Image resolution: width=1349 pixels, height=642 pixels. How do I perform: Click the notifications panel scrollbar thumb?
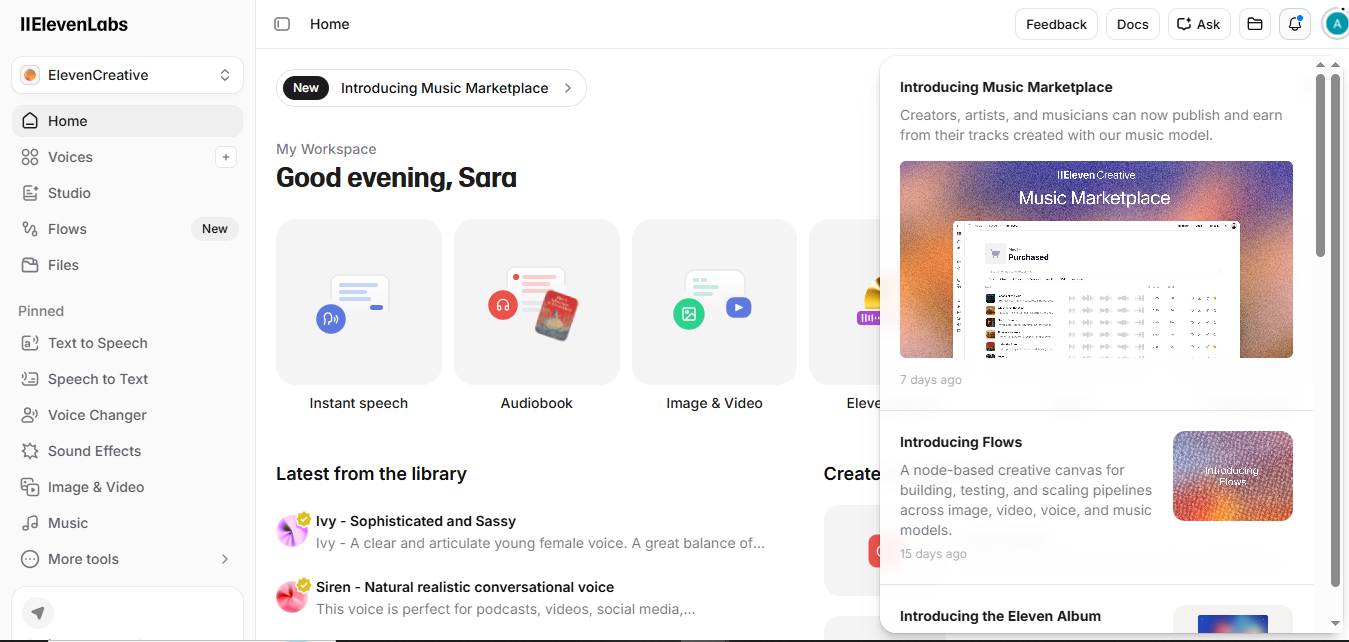(1320, 165)
